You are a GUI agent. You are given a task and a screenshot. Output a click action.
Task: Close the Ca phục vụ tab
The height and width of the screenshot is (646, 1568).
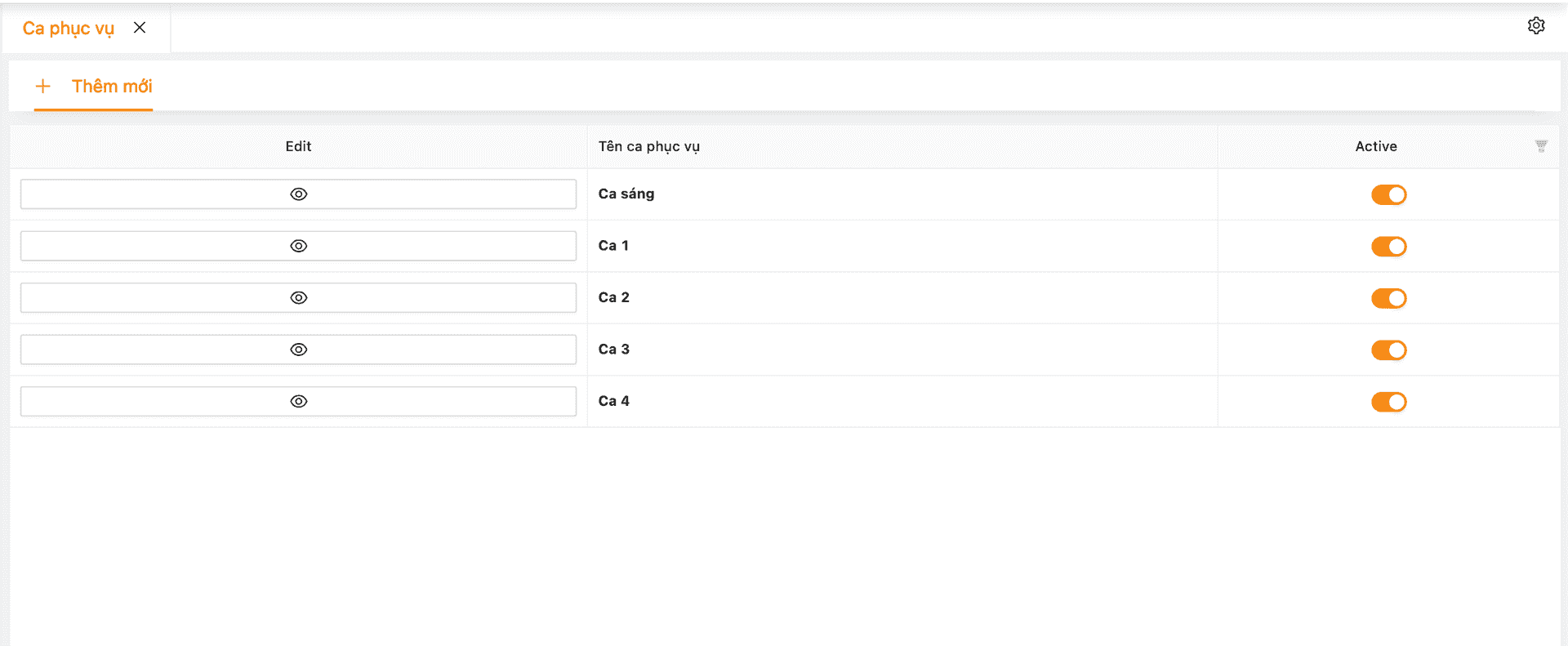[140, 28]
